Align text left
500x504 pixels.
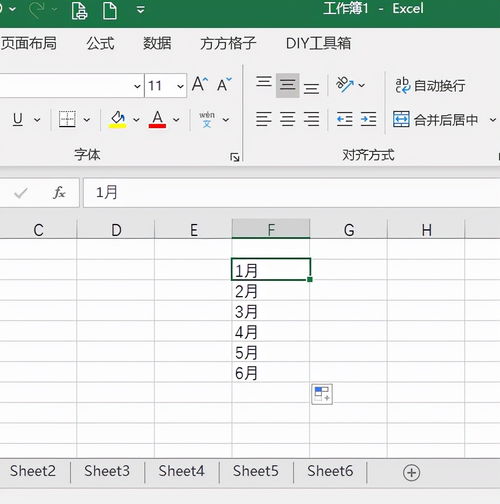tap(264, 119)
